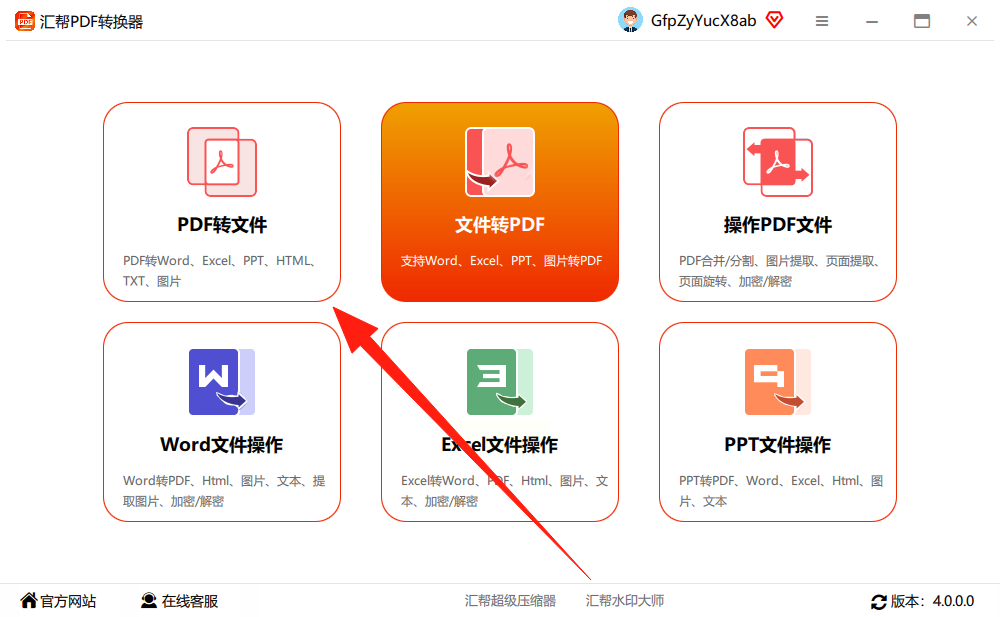This screenshot has height=617, width=1000.
Task: Open the orange PPT文件操作 icon
Action: coord(777,382)
